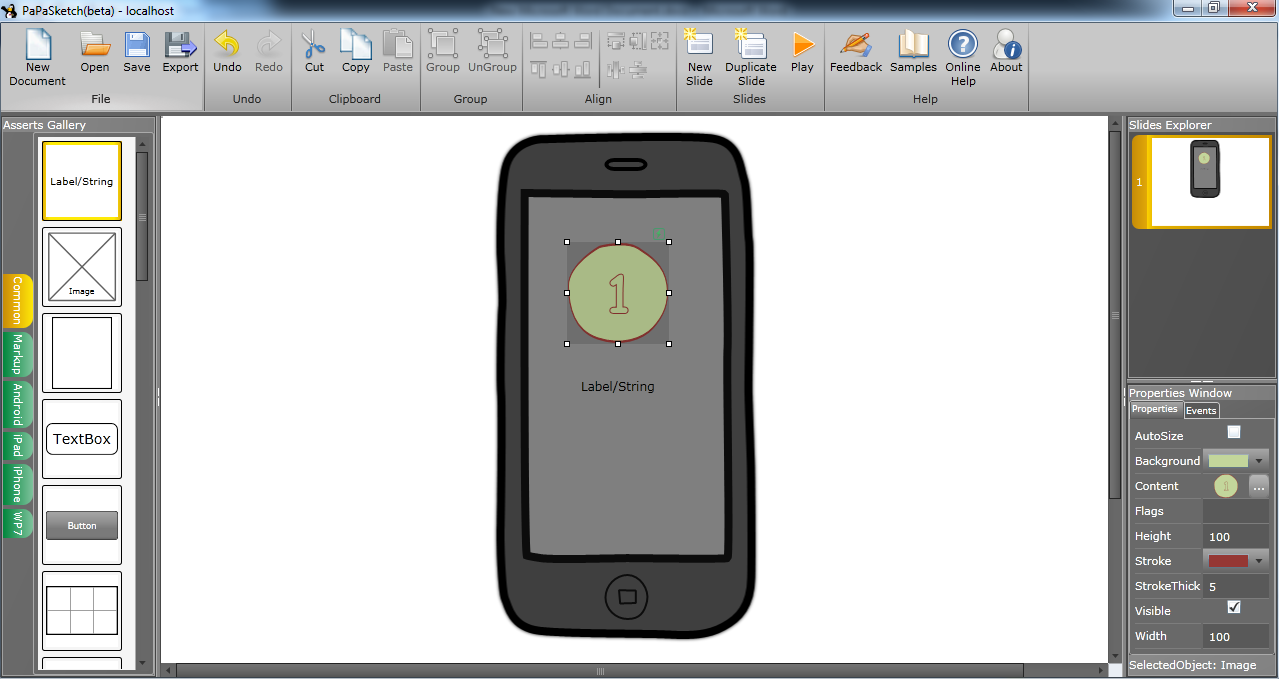Copy the selected object
Image resolution: width=1279 pixels, height=679 pixels.
coord(356,52)
